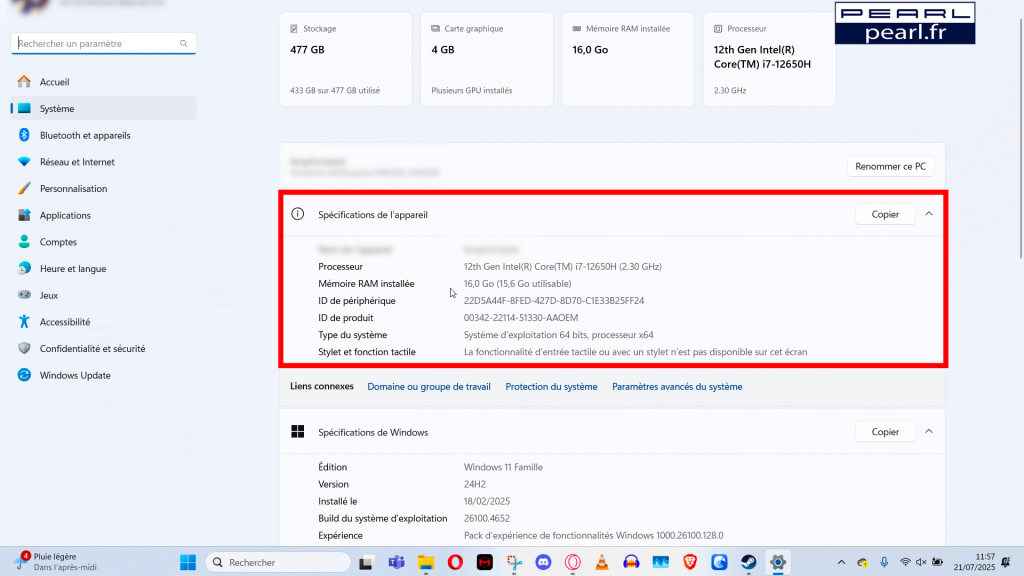
Task: Select Jeux in the sidebar
Action: [x=104, y=295]
